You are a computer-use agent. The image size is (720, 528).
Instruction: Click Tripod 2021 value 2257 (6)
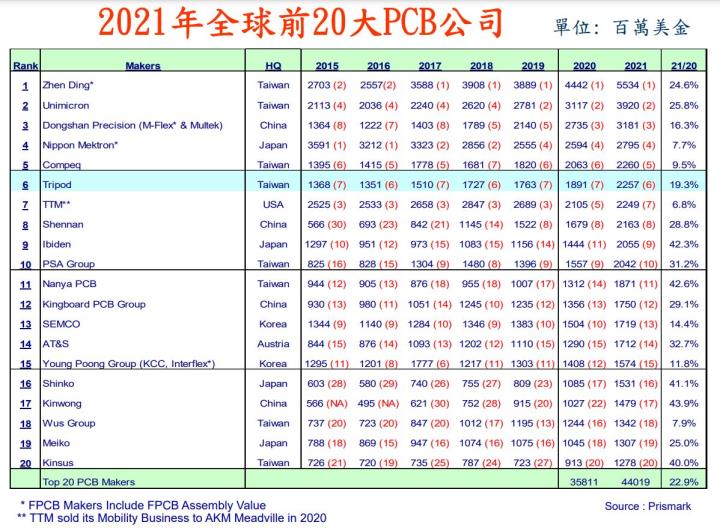tap(636, 185)
